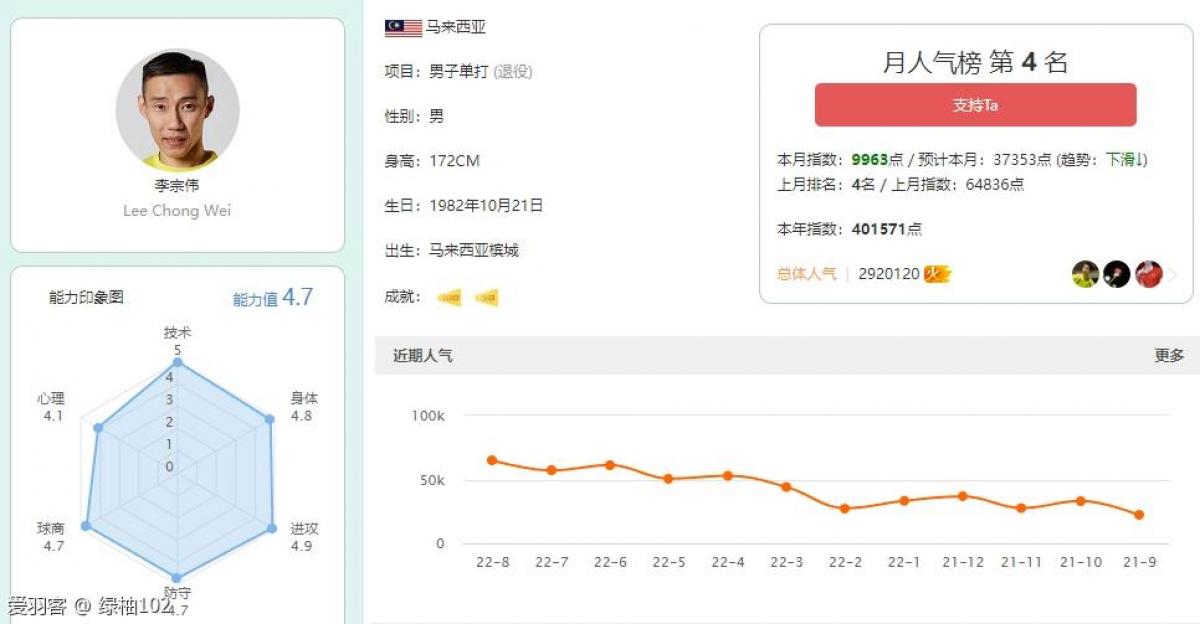Click the orange fire popularity badge
The image size is (1200, 624).
[936, 274]
